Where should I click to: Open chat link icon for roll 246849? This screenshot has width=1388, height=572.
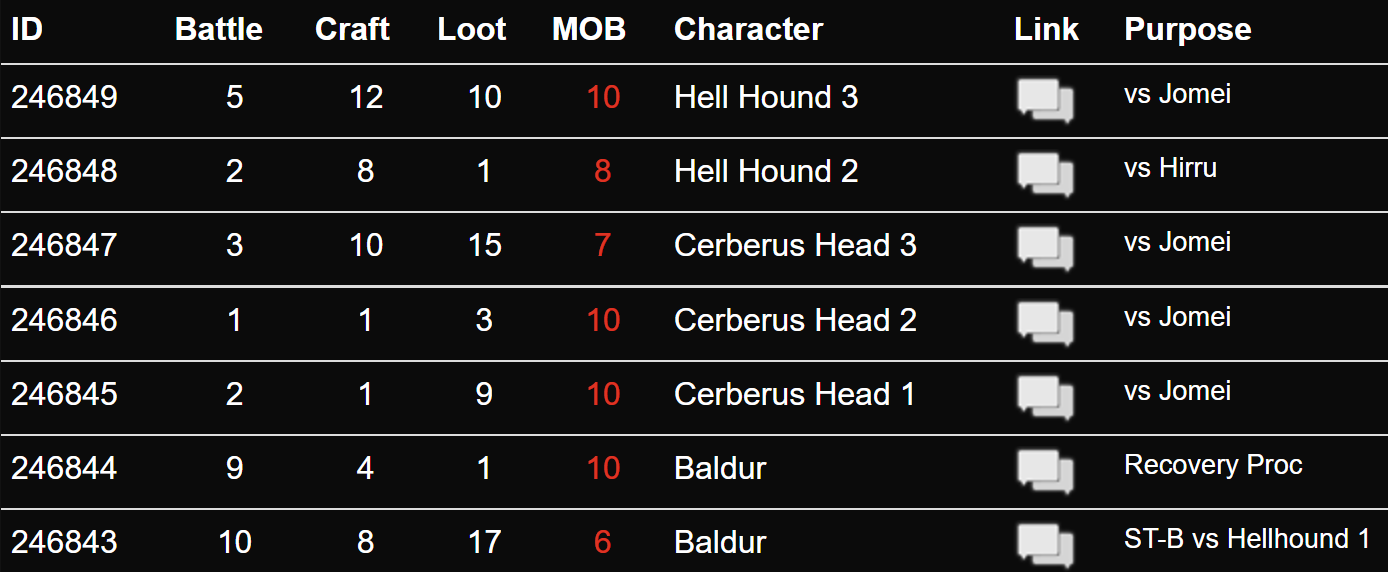(1046, 100)
